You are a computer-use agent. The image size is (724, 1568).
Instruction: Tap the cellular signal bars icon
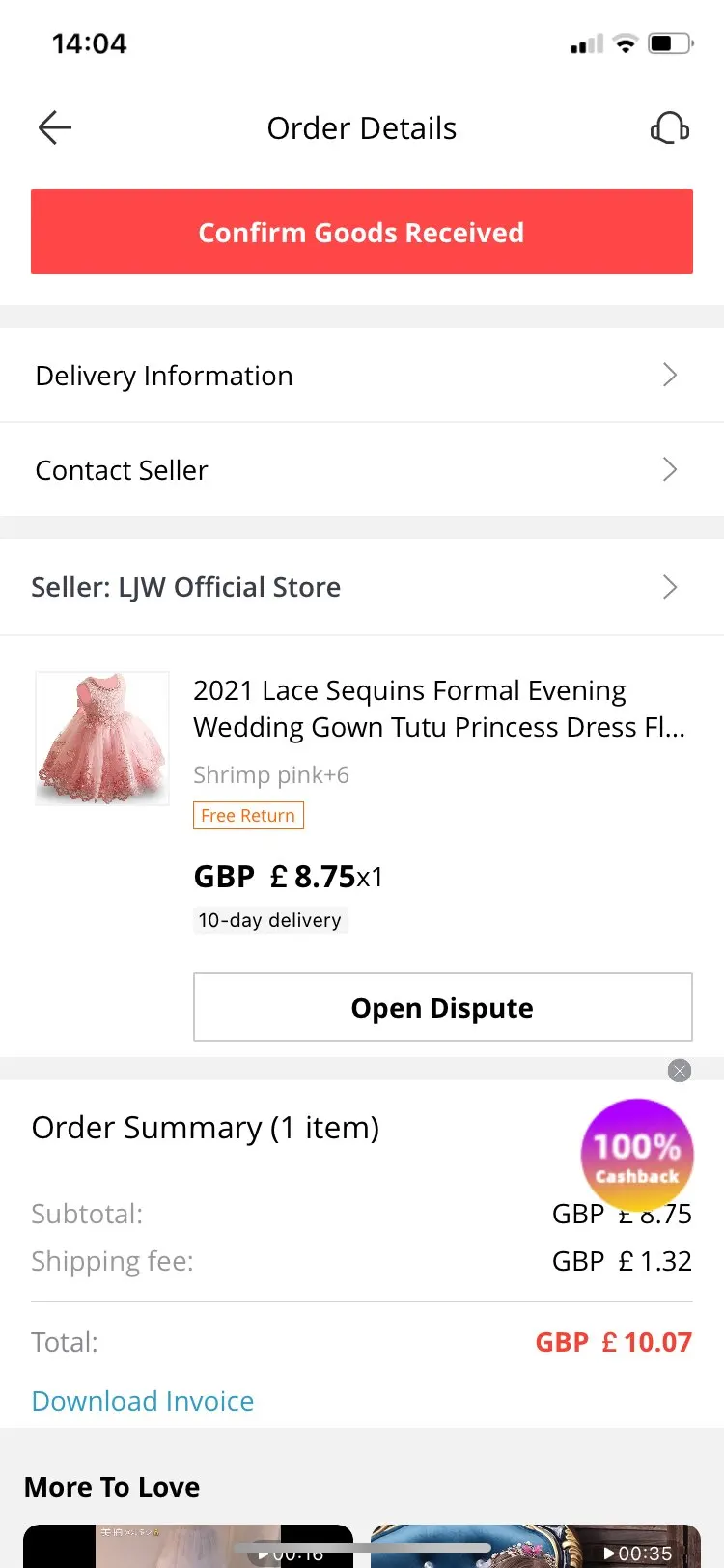click(x=586, y=43)
